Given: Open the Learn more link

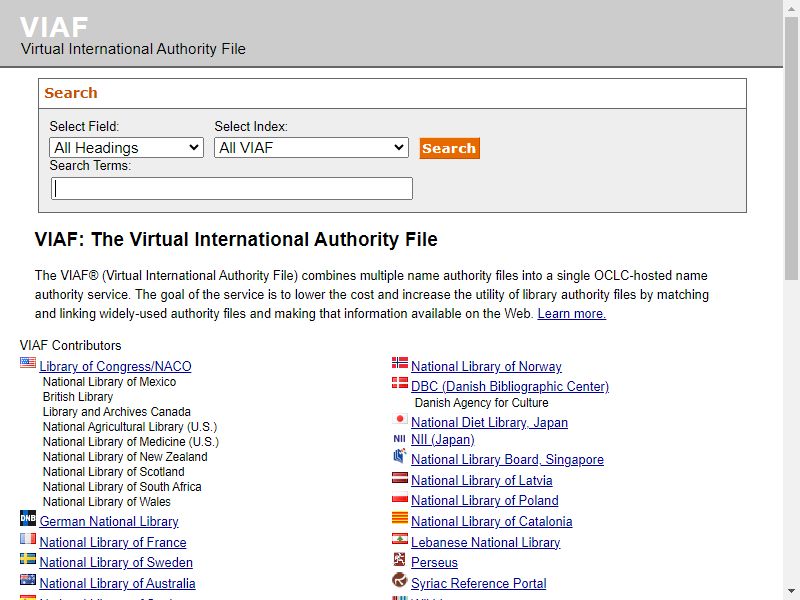Looking at the screenshot, I should (571, 313).
